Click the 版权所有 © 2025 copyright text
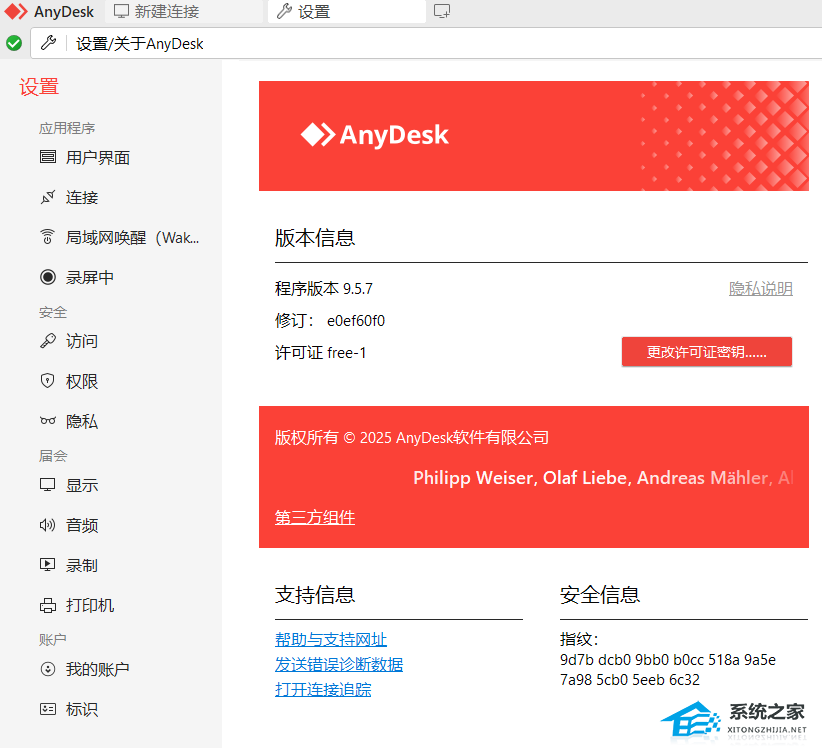The width and height of the screenshot is (822, 748). [412, 437]
